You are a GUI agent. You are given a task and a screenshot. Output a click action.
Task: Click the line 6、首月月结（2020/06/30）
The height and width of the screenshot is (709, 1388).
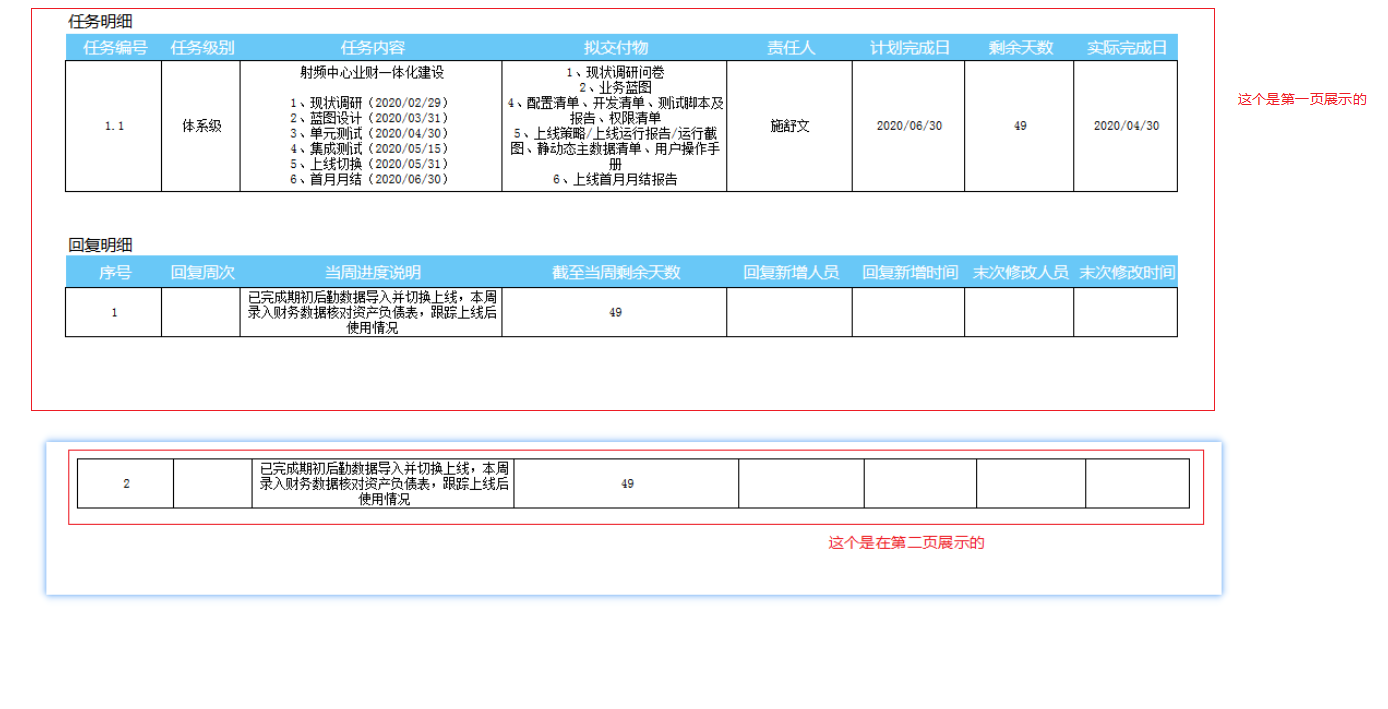pyautogui.click(x=369, y=179)
